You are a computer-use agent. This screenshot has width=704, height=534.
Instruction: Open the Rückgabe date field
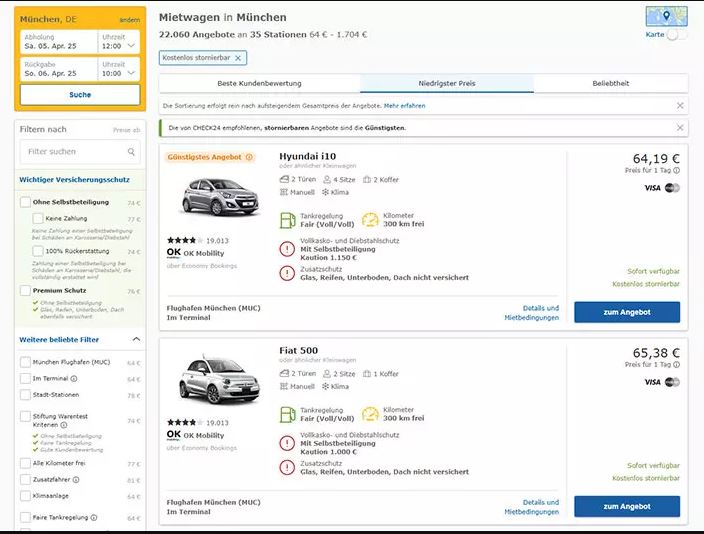click(58, 69)
